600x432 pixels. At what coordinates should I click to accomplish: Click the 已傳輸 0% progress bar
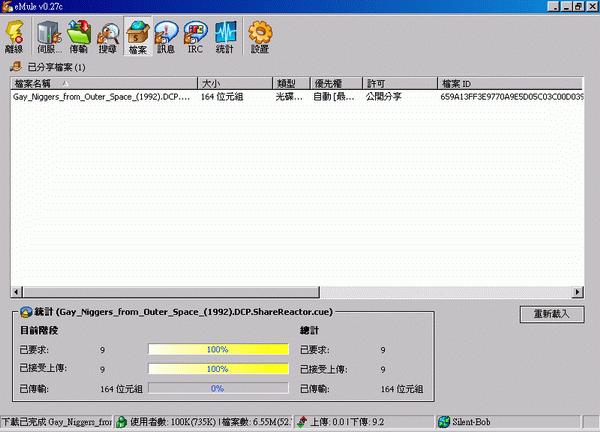click(x=218, y=388)
